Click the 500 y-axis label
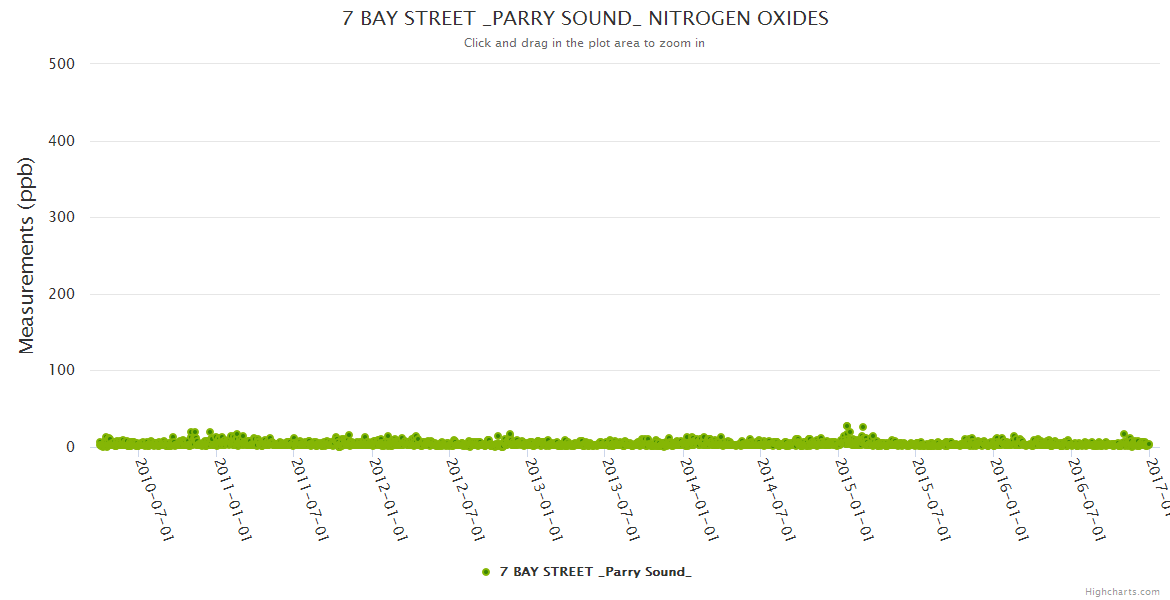This screenshot has height=600, width=1170. (61, 64)
